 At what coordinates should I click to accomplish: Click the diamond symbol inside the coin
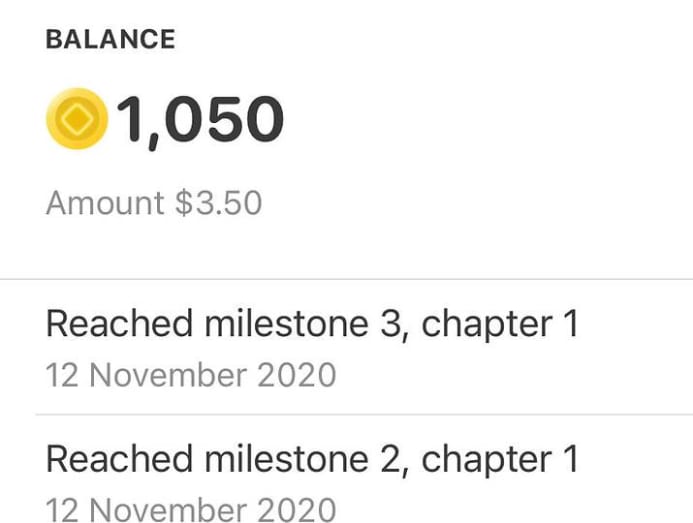tap(76, 119)
